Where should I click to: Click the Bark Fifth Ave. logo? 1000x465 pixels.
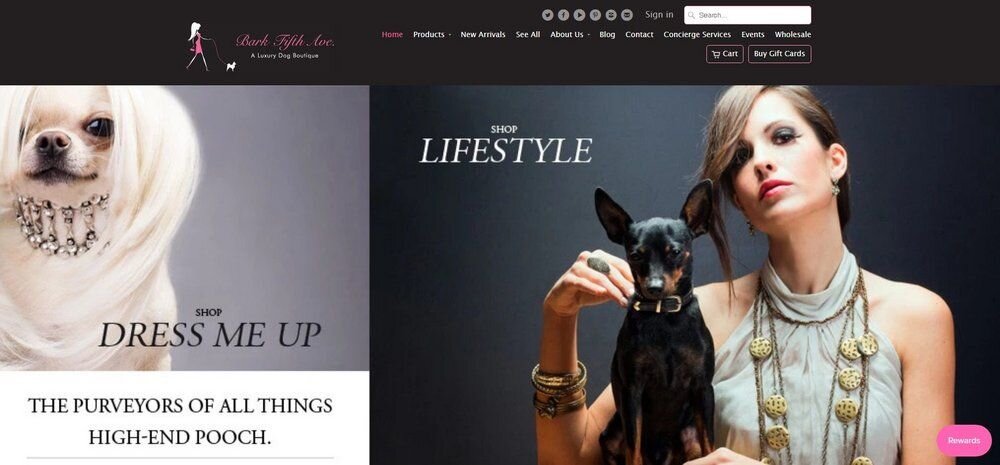(x=260, y=47)
